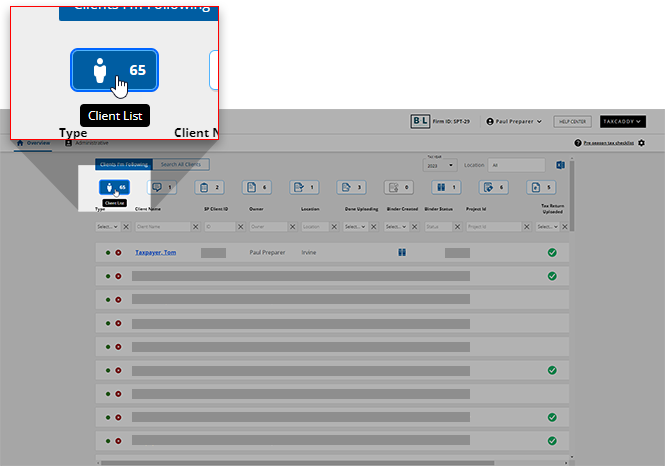Select the Clients I'm Following tab

tap(124, 165)
